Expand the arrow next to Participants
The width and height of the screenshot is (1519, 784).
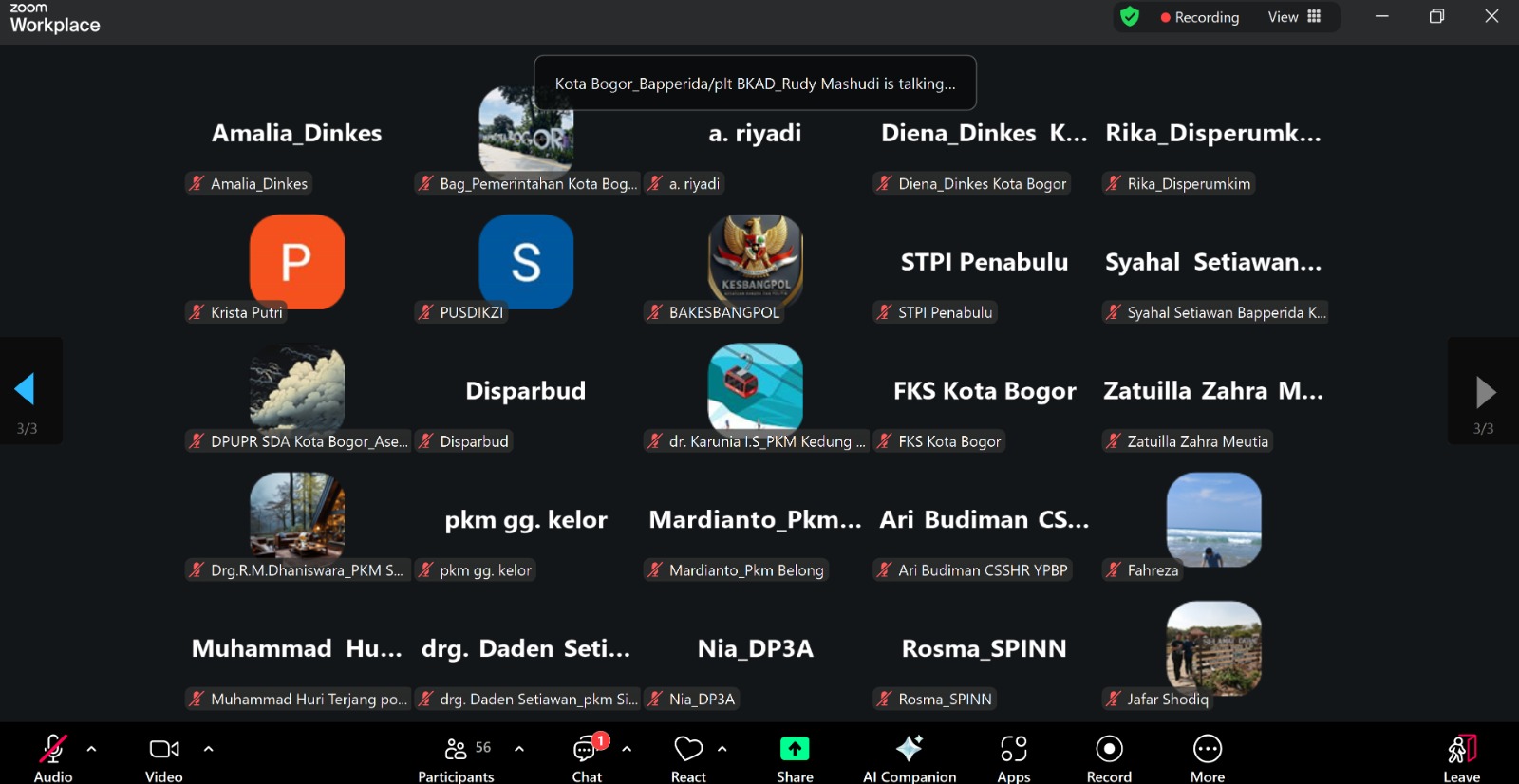(519, 749)
